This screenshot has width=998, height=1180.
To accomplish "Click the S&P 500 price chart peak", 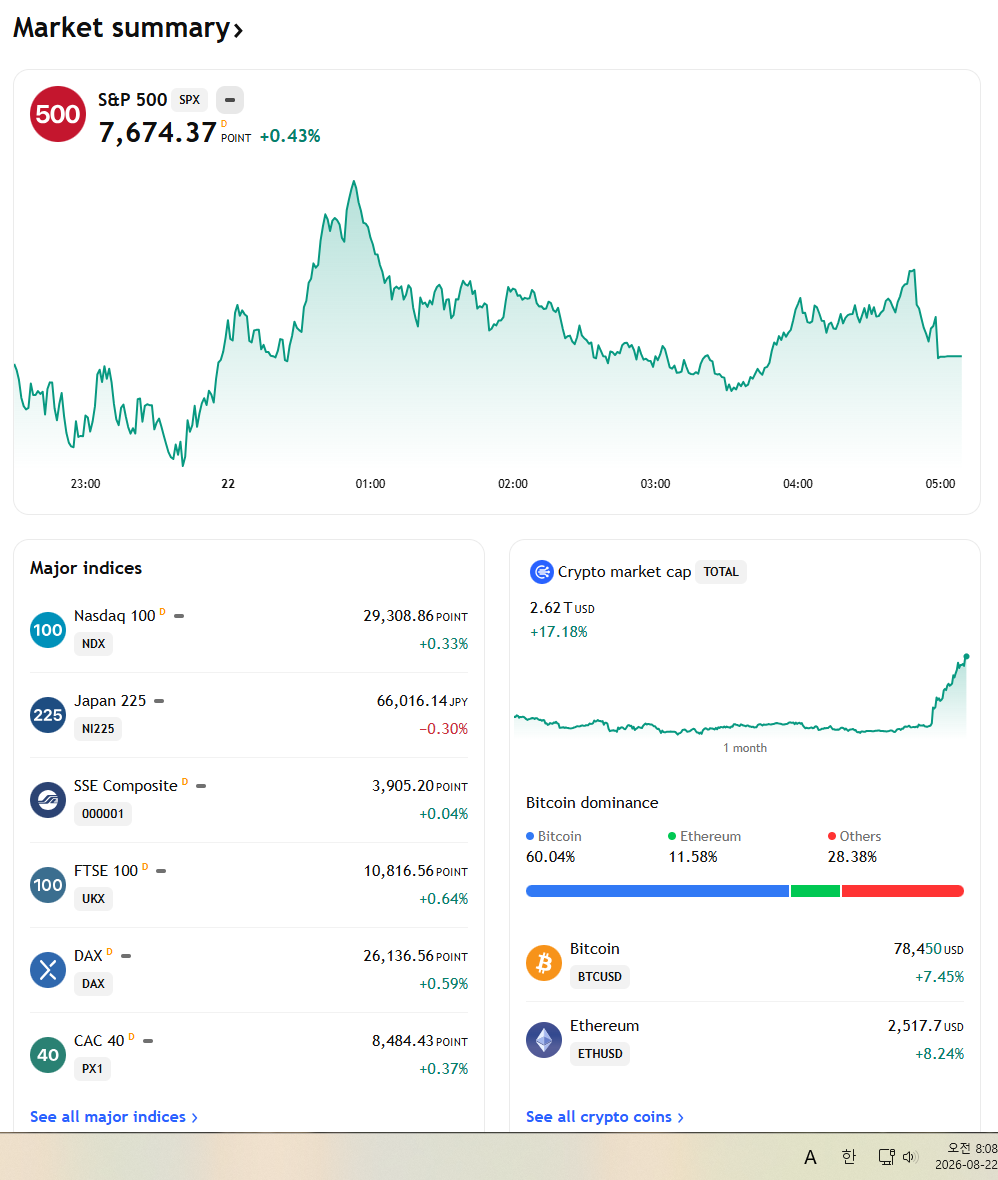I will coord(354,183).
